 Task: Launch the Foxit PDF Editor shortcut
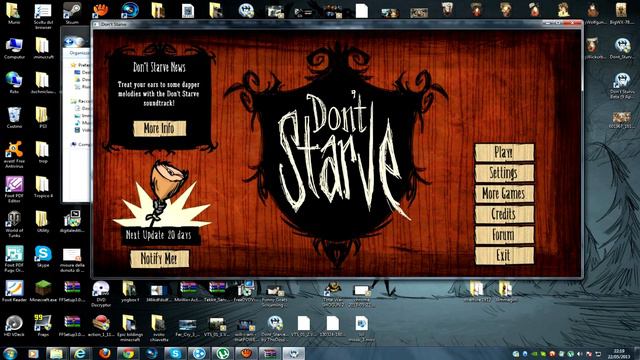pos(14,189)
